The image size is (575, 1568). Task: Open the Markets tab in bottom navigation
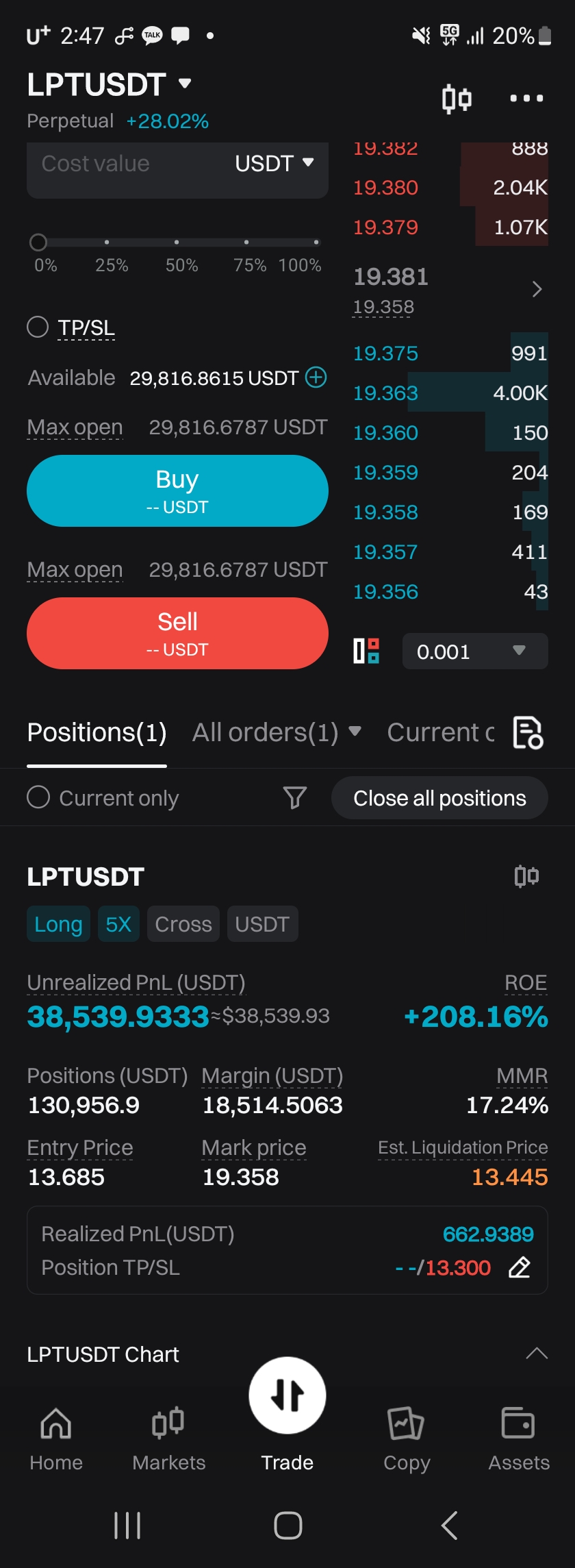[168, 1439]
